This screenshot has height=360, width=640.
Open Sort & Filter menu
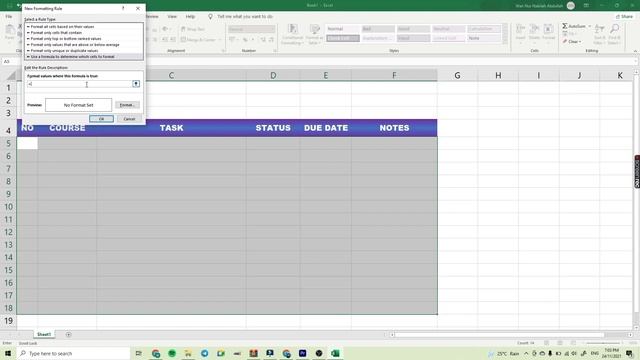599,35
